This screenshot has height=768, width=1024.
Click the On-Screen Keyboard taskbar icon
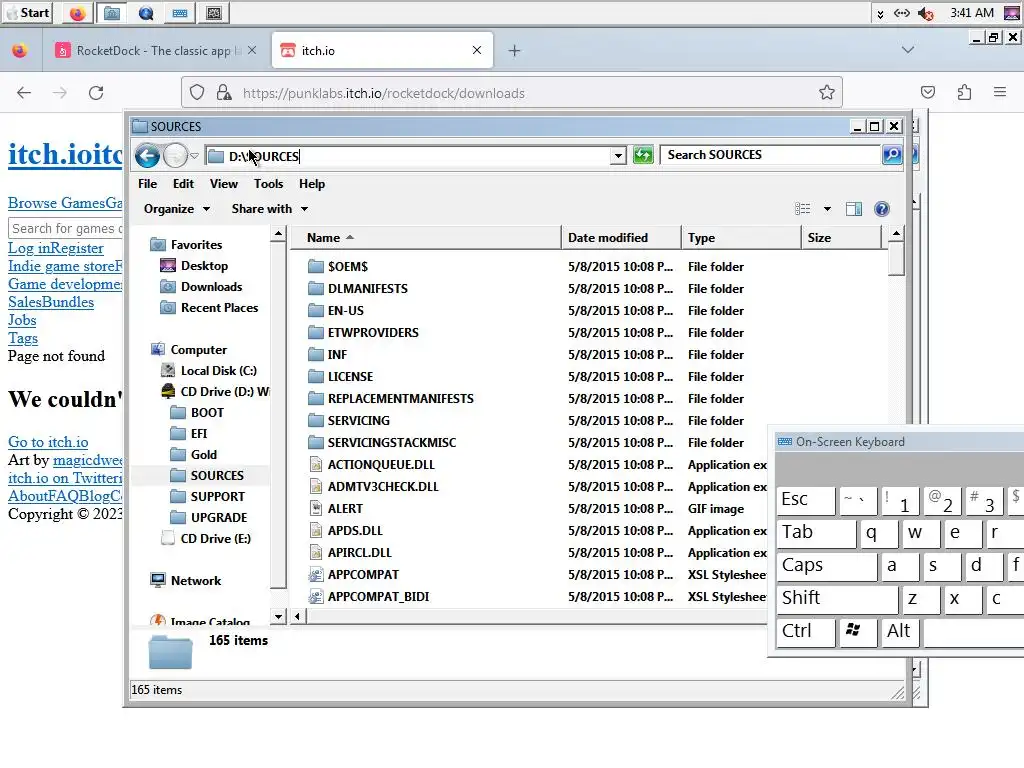(180, 13)
